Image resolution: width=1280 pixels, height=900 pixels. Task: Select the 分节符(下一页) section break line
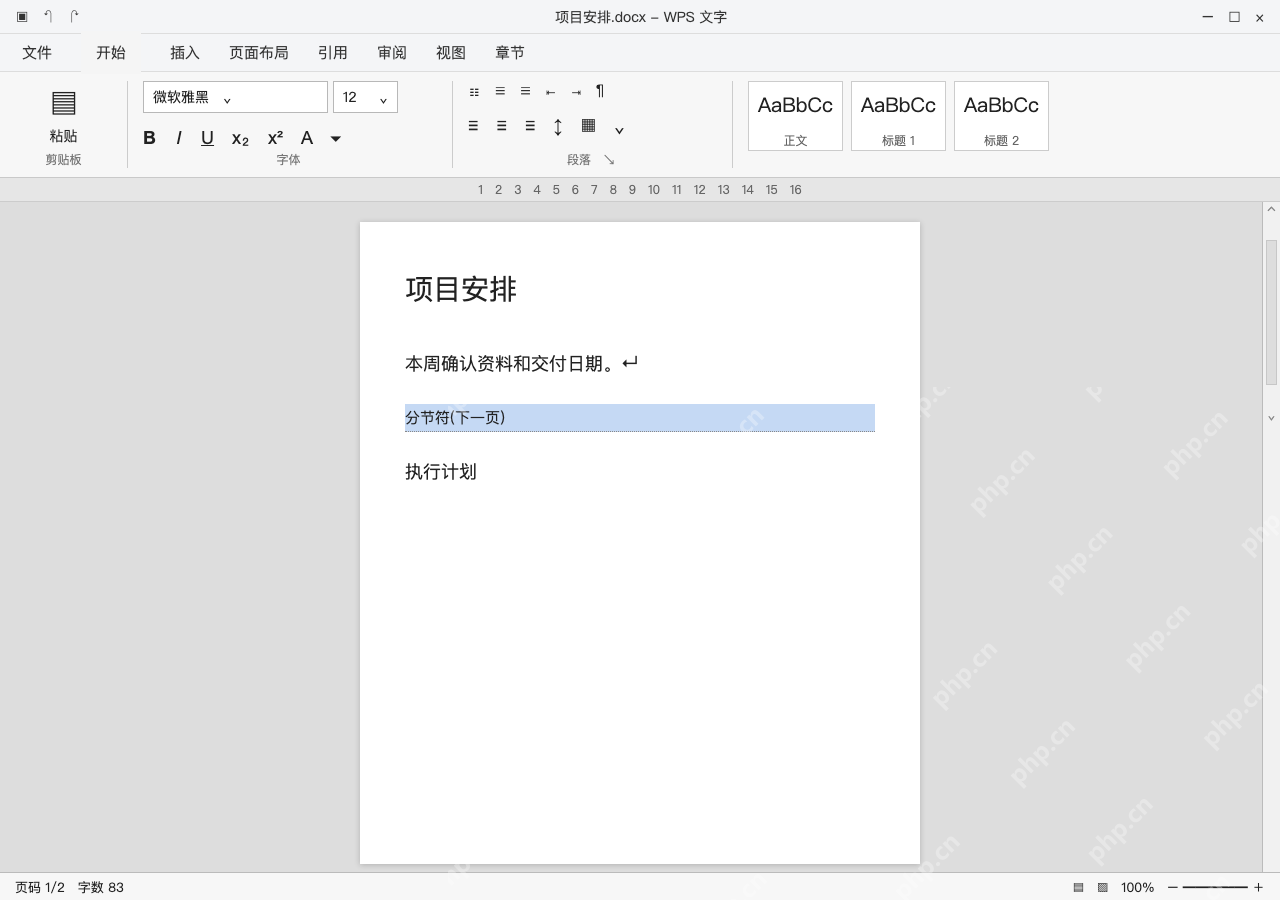pos(640,418)
